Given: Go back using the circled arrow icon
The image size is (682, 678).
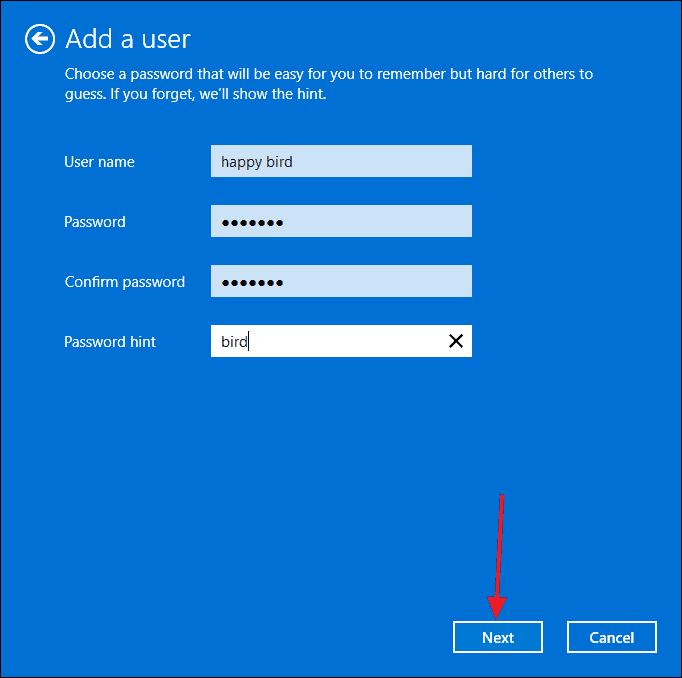Looking at the screenshot, I should click(40, 39).
